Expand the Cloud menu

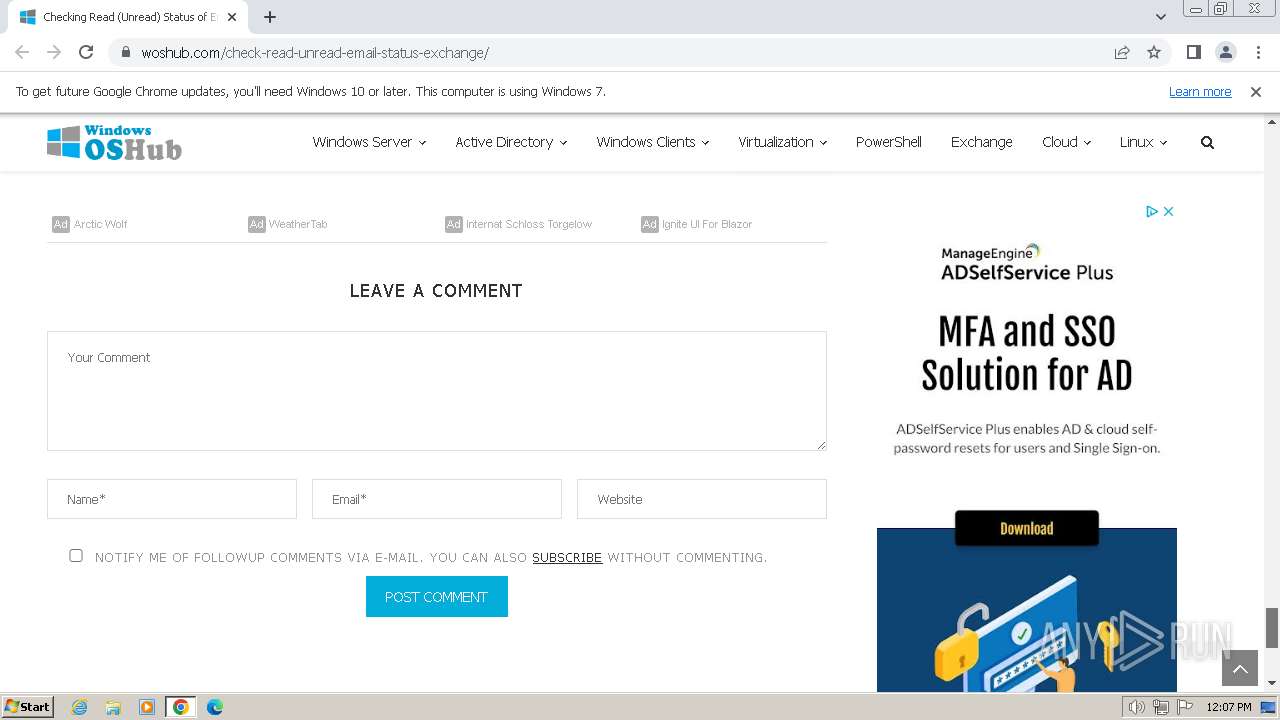point(1066,142)
